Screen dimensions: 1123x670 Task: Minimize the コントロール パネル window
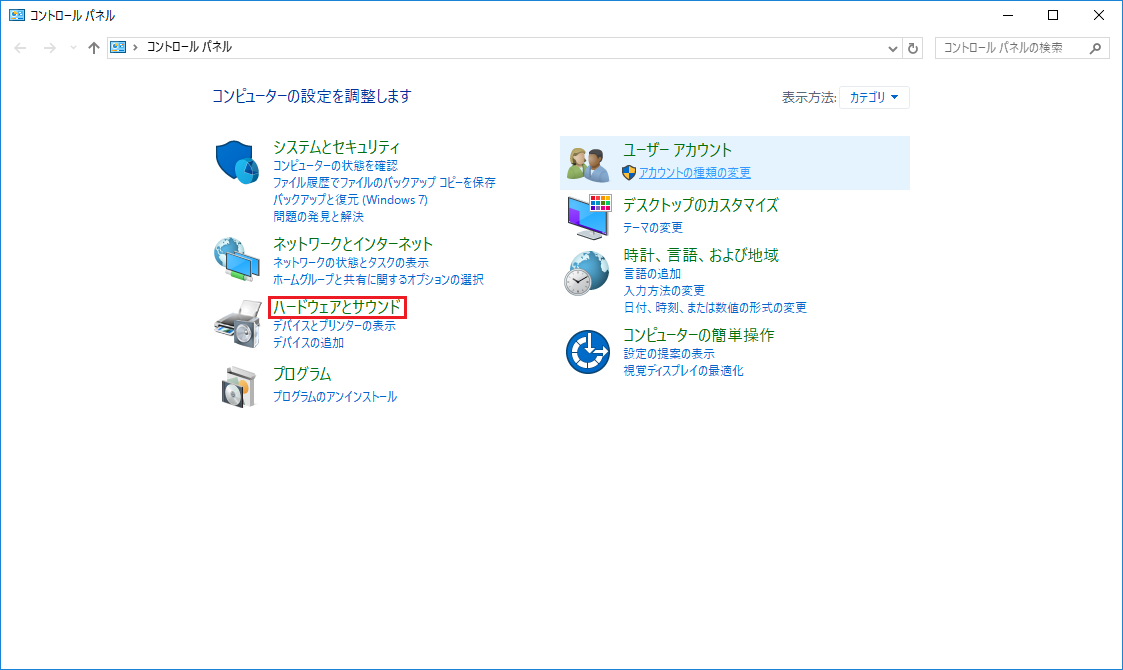1008,15
